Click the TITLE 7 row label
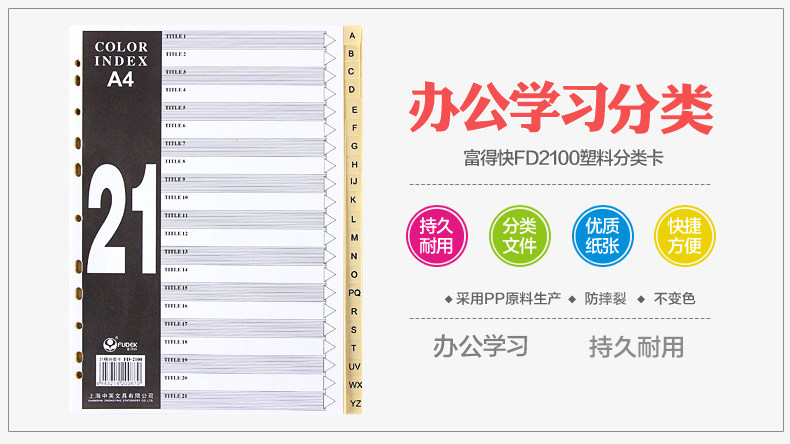Viewport: 790px width, 444px height. tap(175, 144)
